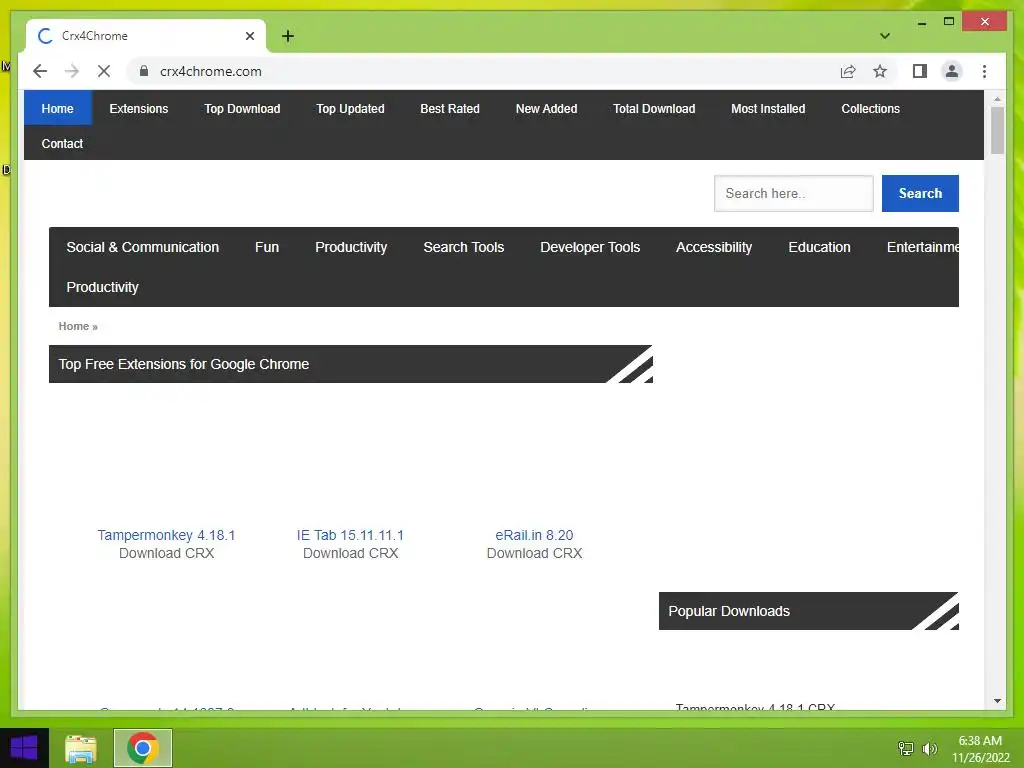Open the Accessibility category
This screenshot has height=768, width=1024.
click(x=714, y=247)
